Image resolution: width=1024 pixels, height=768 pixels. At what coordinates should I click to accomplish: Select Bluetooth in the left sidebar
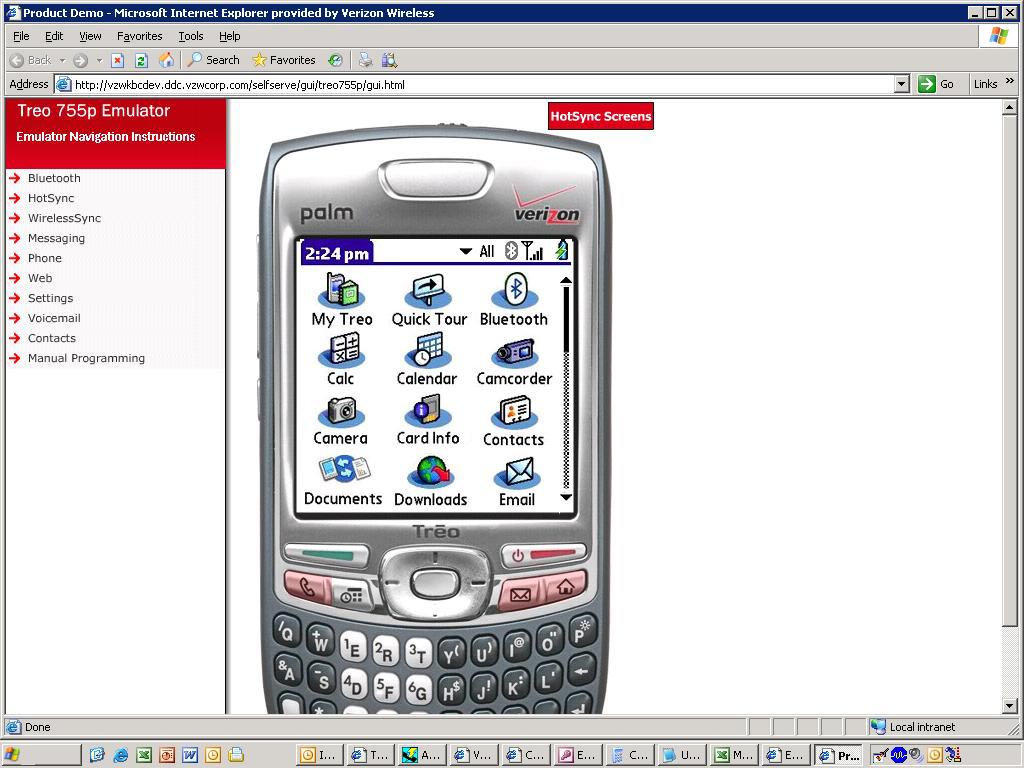pyautogui.click(x=54, y=178)
